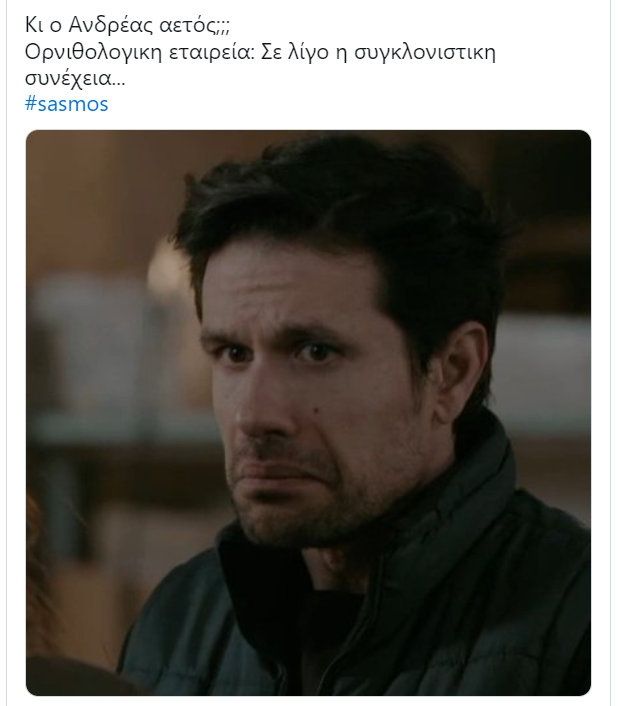The width and height of the screenshot is (640, 706).
Task: Open the #sasmos hashtag link
Action: pyautogui.click(x=67, y=104)
